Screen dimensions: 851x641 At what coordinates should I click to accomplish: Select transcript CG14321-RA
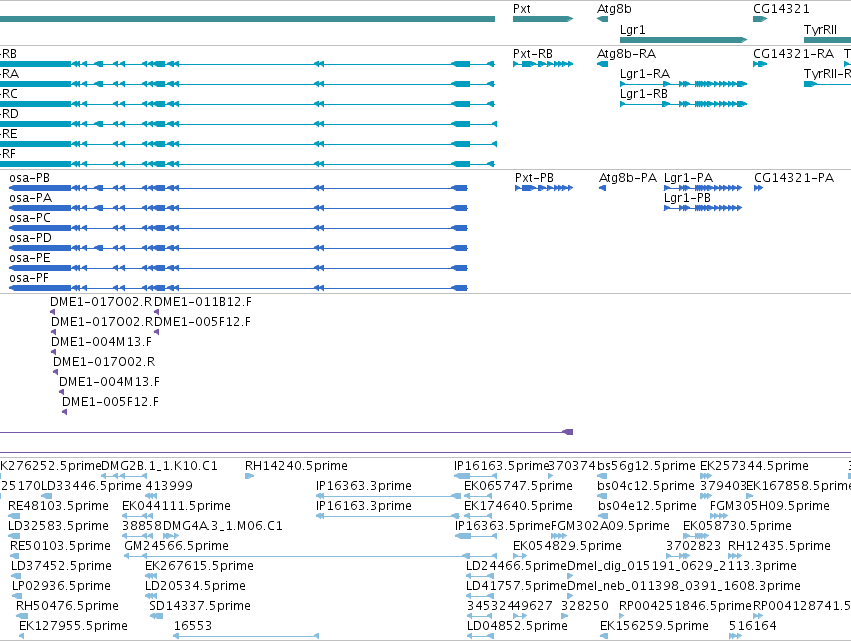(793, 54)
